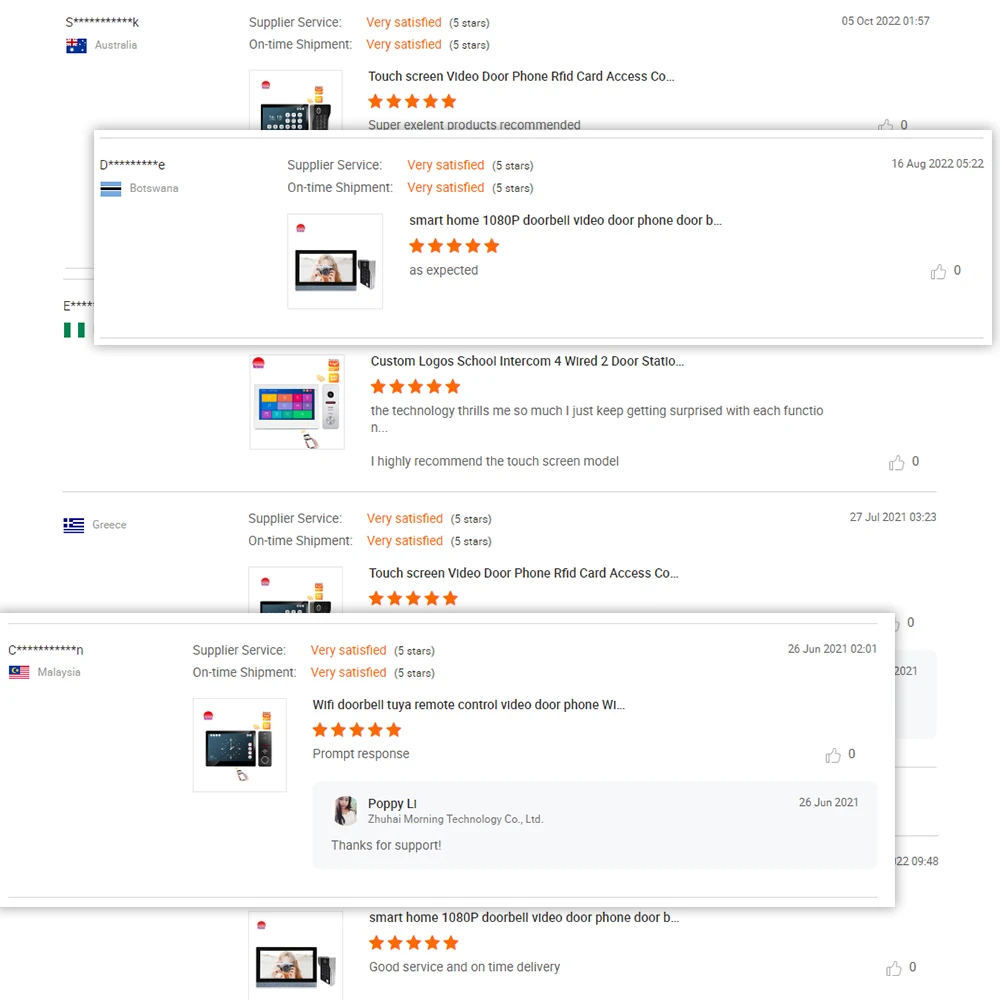View the Botswana review product thumbnail
Screen dimensions: 1000x1000
tap(335, 261)
